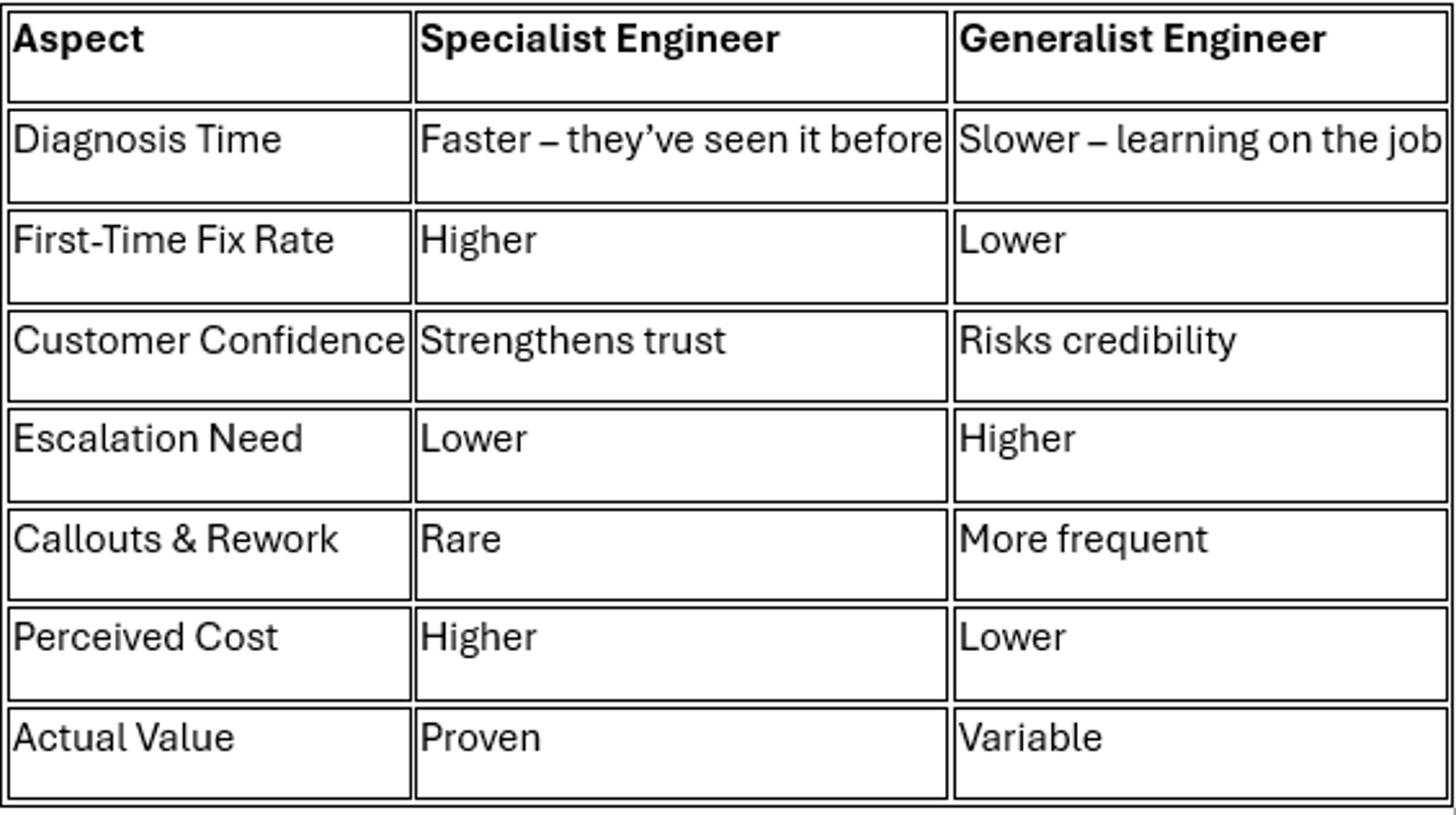Click 'Slower – learning on the job' cell
Viewport: 1456px width, 815px height.
[x=1200, y=156]
